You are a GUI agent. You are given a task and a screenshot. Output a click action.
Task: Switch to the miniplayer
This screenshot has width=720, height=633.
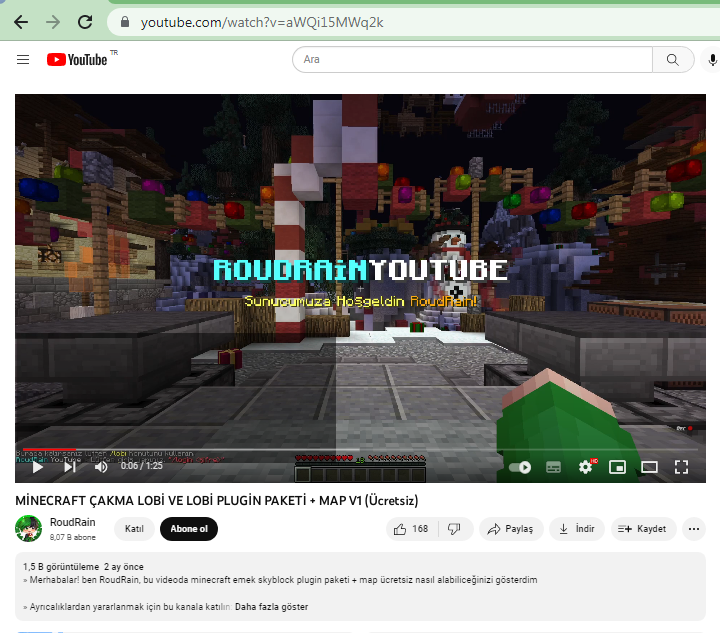617,467
